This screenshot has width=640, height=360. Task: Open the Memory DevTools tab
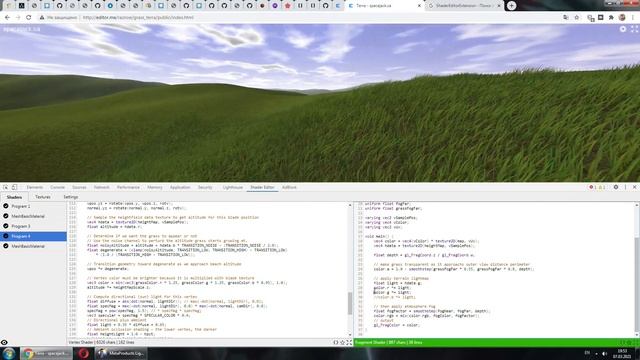point(155,187)
